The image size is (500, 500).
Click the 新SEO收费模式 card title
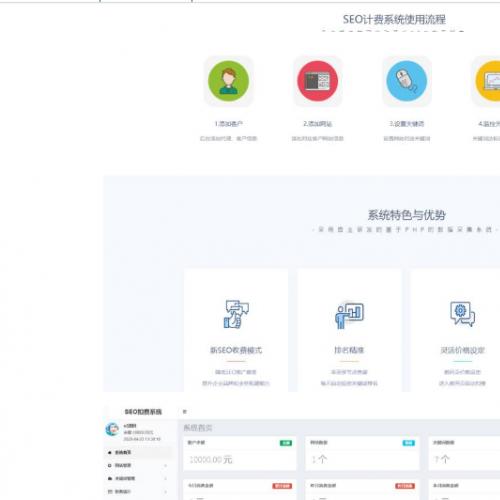click(x=236, y=350)
